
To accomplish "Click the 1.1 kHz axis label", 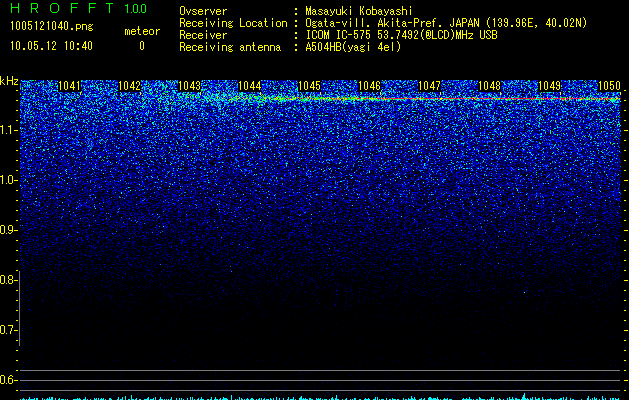I will (8, 130).
